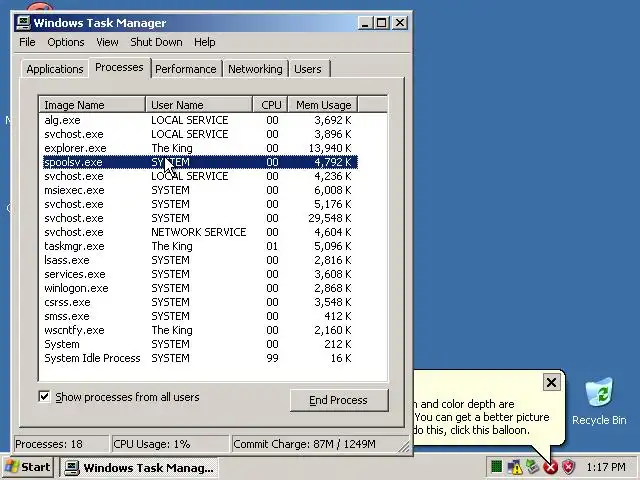This screenshot has width=640, height=480.
Task: Select the System process row
Action: tap(200, 344)
